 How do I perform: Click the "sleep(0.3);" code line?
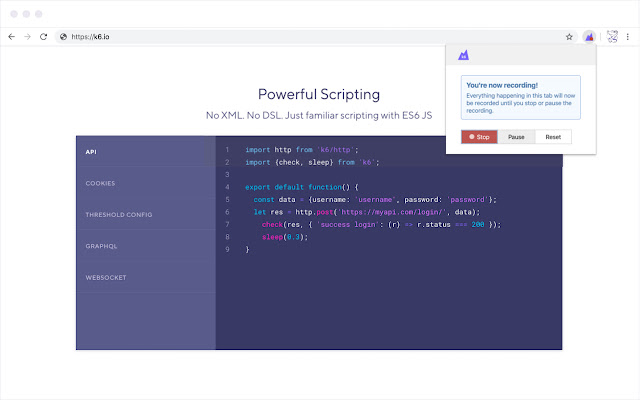click(285, 237)
